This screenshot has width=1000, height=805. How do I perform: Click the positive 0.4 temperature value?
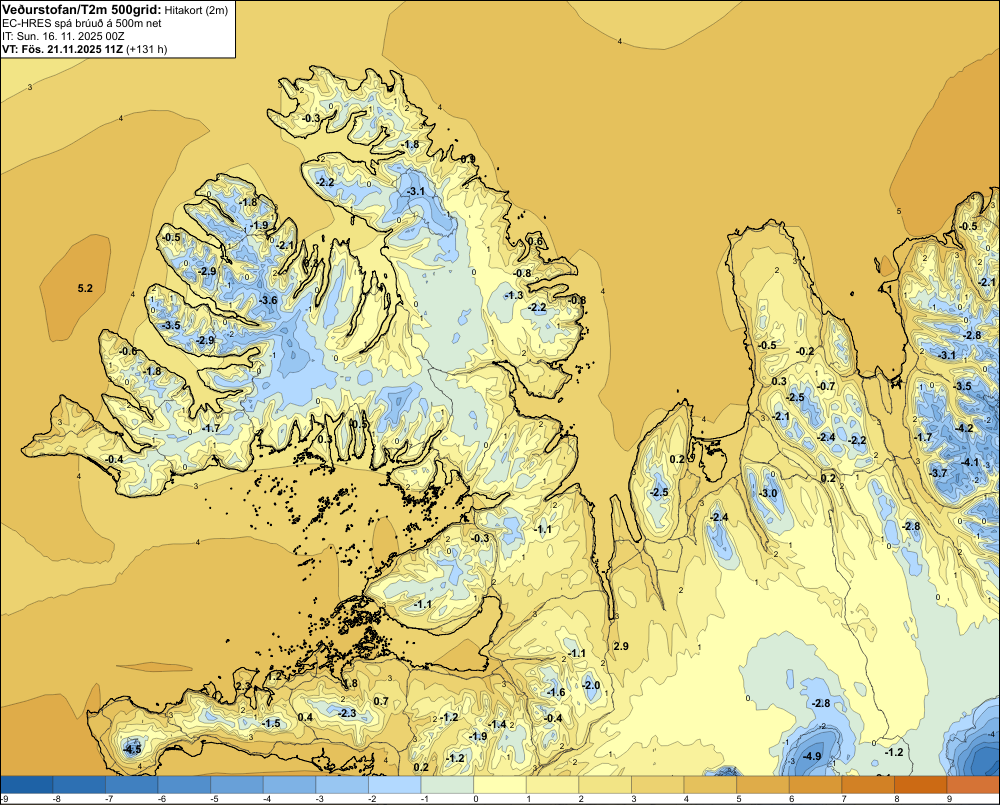coord(305,718)
